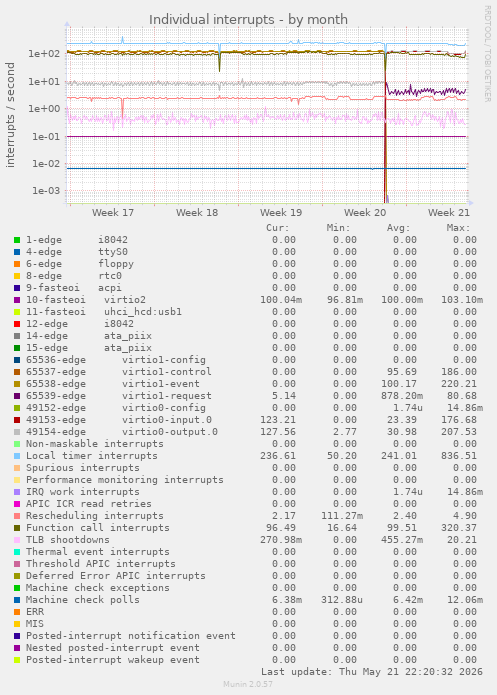Click the Munin 2.0.57 footer text
This screenshot has width=497, height=695.
point(248,684)
